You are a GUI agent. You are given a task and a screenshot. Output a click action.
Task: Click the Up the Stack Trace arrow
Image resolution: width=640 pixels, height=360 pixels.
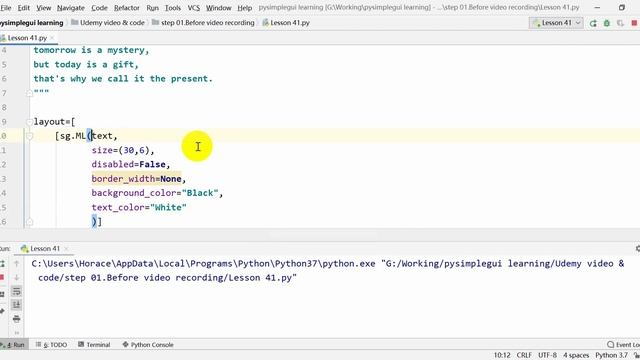(16, 264)
